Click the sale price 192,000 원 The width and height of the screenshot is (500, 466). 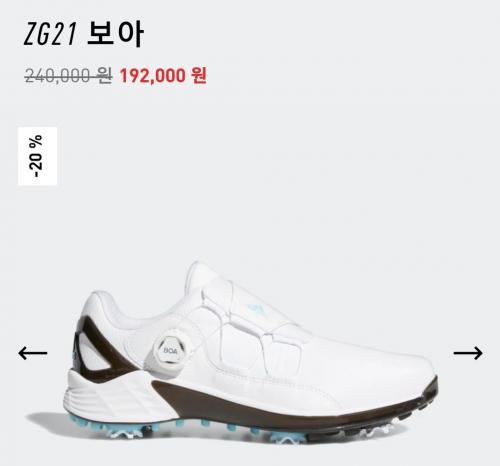point(163,75)
